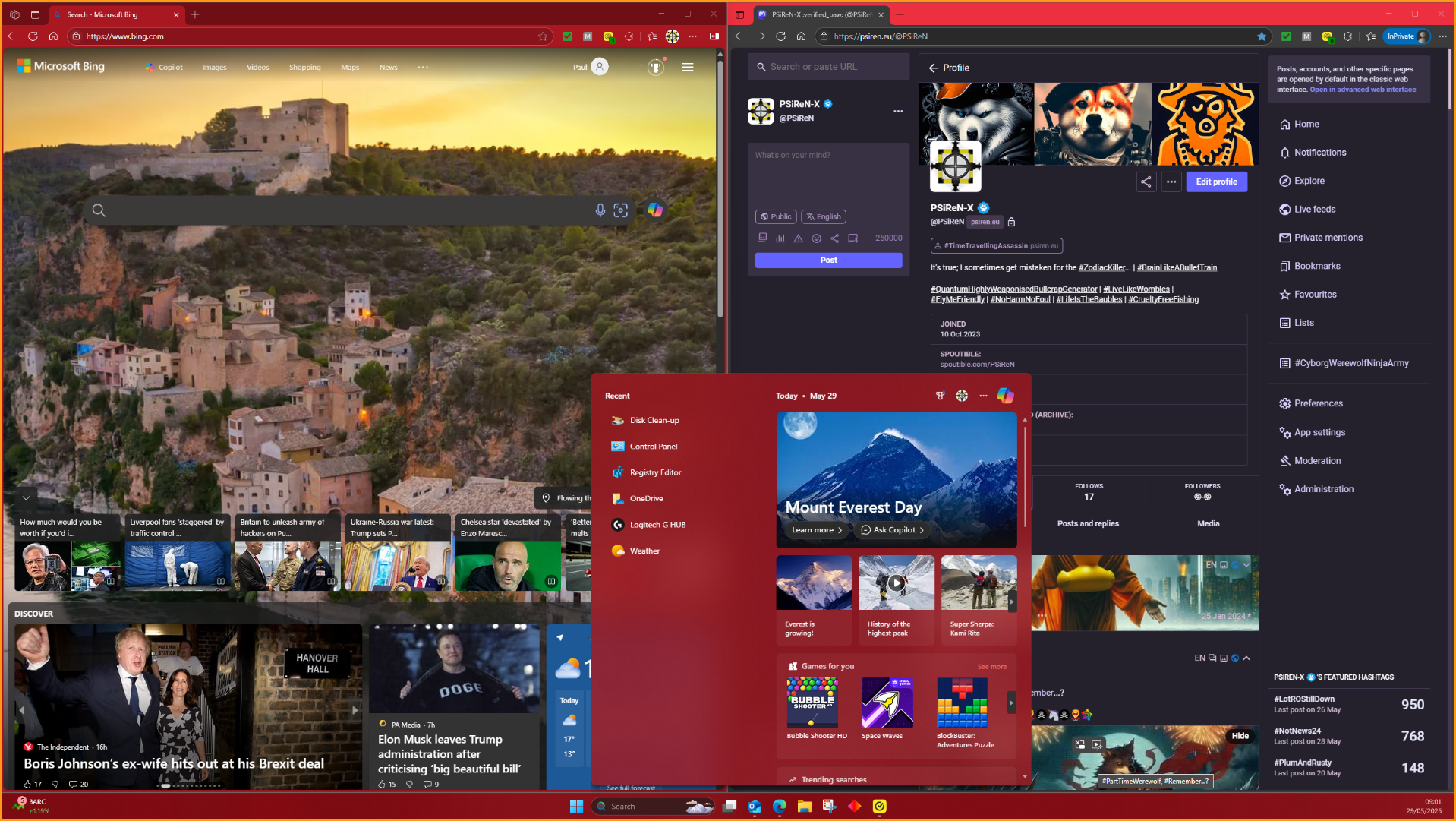The width and height of the screenshot is (1456, 821).
Task: Click the federation share icon in composer
Action: click(835, 238)
